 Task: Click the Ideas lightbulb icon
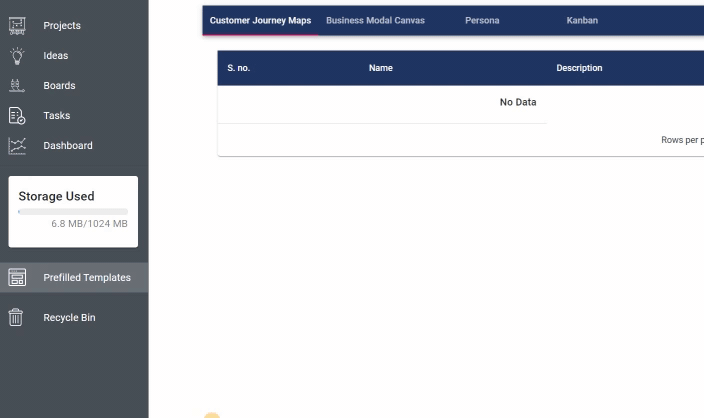coord(17,56)
